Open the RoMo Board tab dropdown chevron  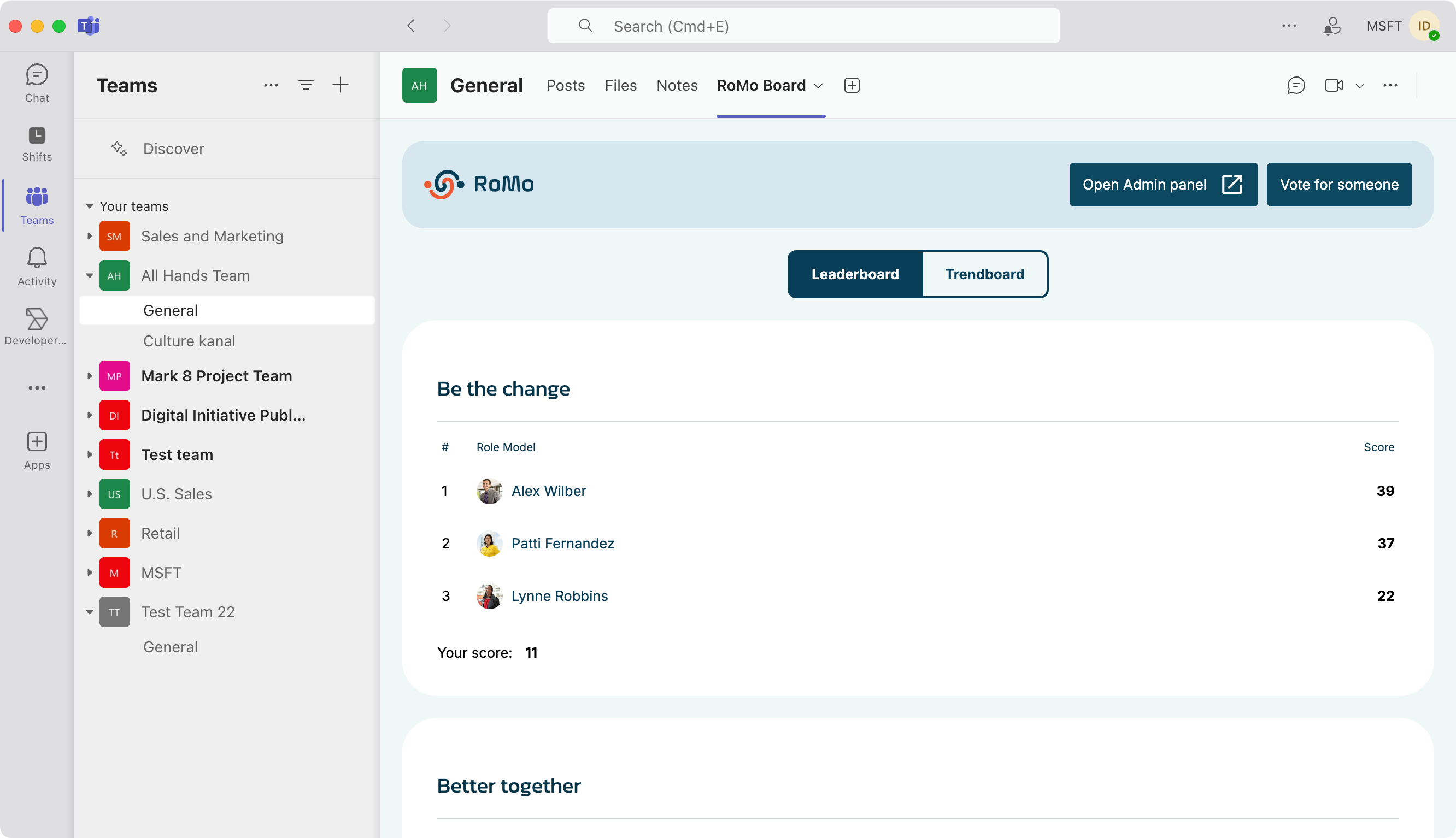click(818, 86)
